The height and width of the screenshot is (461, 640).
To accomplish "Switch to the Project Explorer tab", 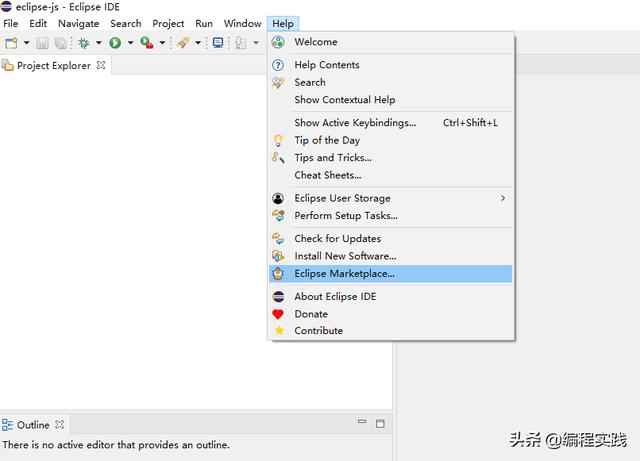I will 54,66.
